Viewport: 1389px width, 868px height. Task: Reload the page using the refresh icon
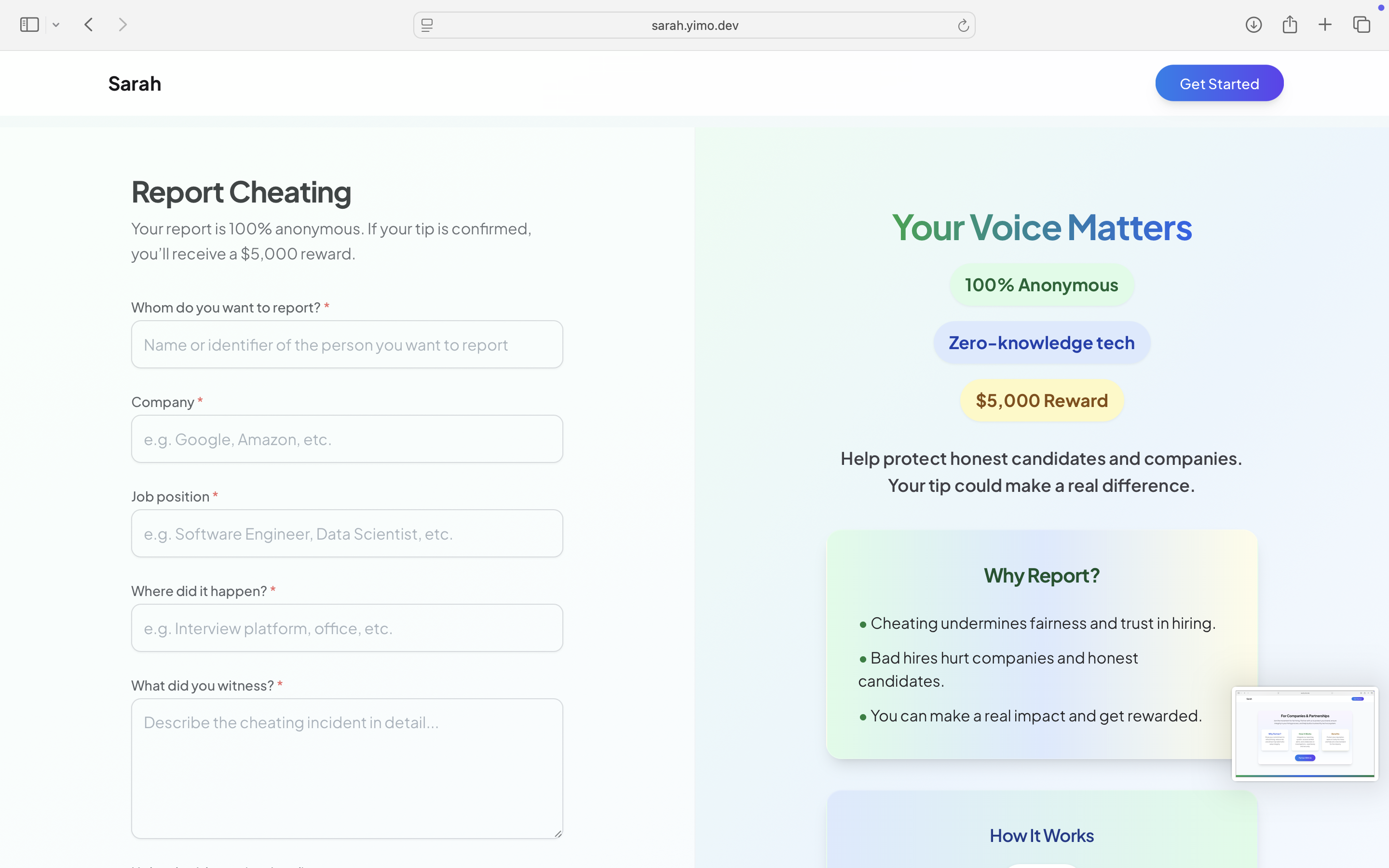[x=963, y=25]
